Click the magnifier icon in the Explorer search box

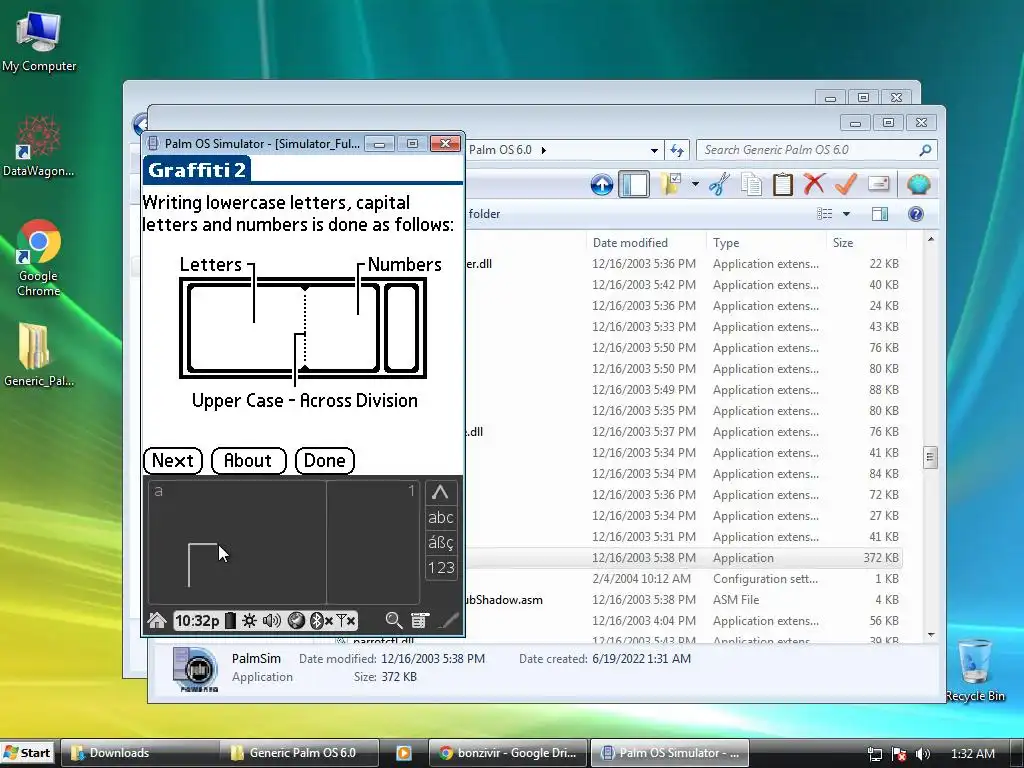[x=925, y=150]
